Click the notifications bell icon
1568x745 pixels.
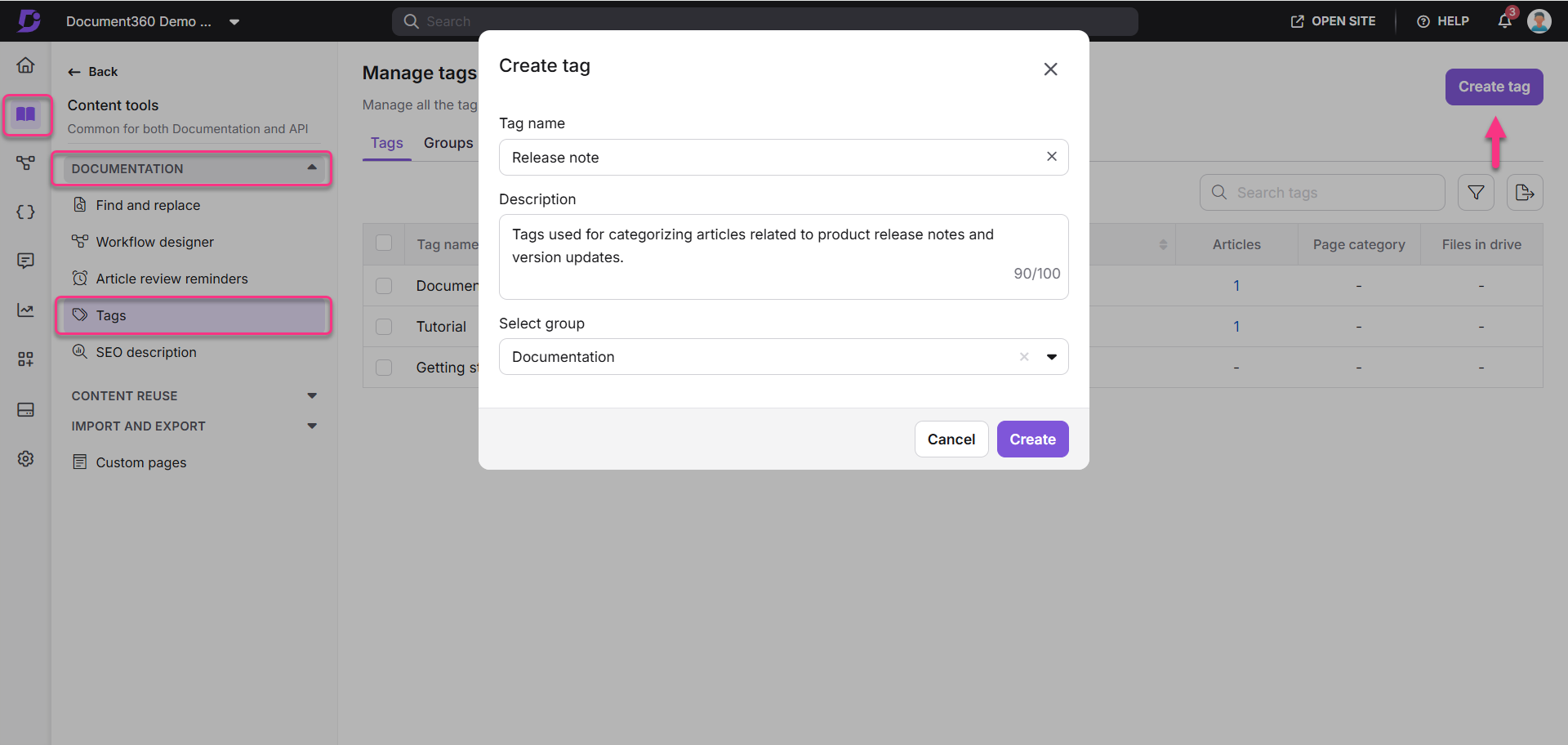(x=1504, y=21)
